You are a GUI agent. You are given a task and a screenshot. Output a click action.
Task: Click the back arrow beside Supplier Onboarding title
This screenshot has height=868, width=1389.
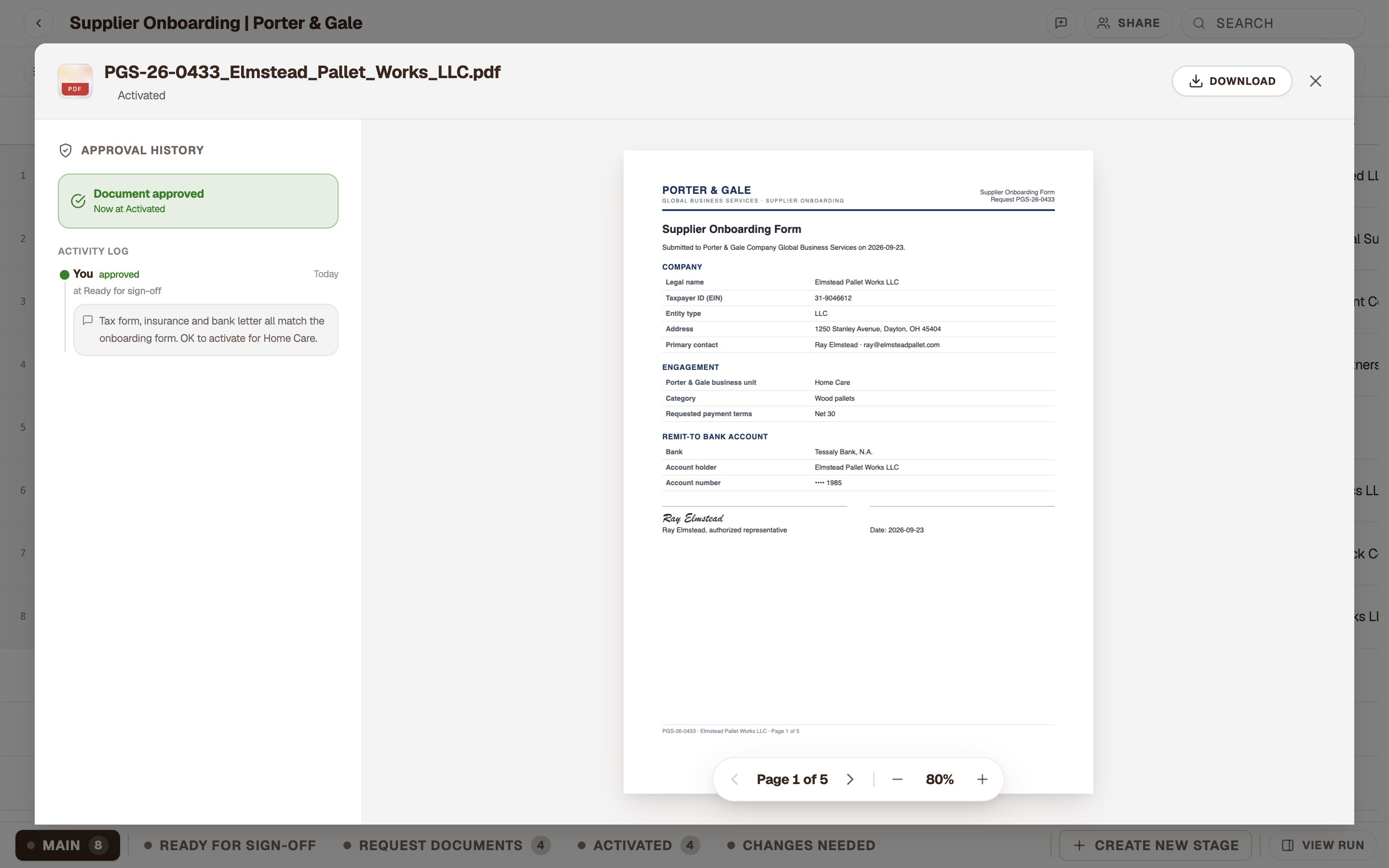(x=39, y=23)
